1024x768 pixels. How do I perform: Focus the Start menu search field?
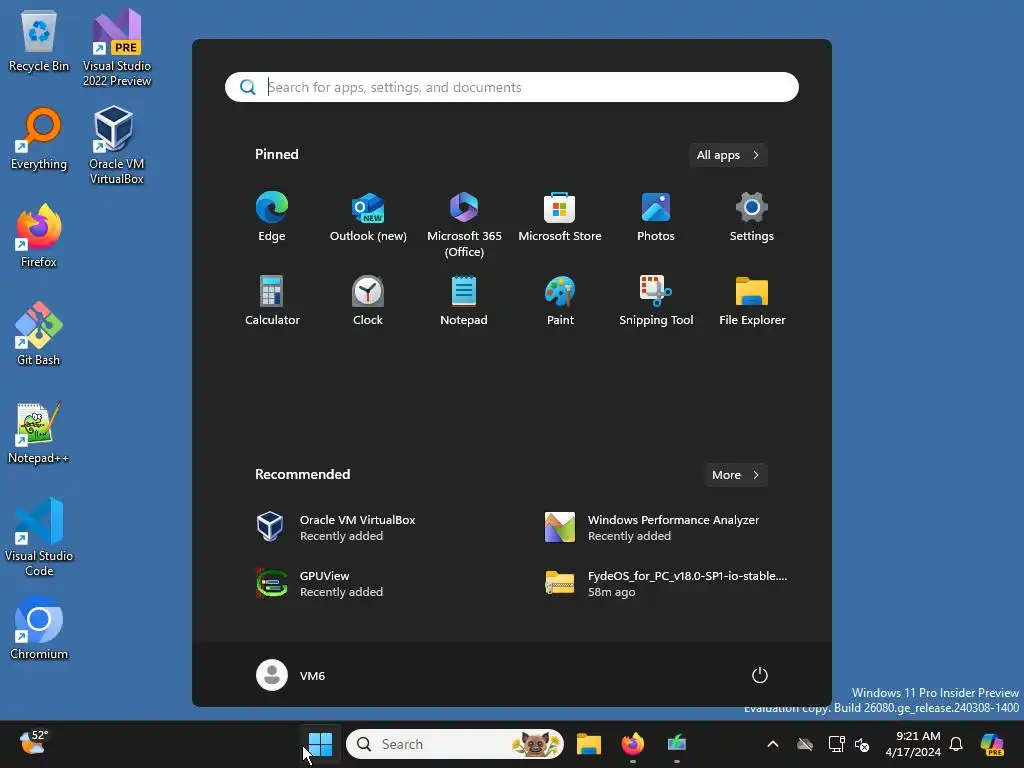pos(511,87)
